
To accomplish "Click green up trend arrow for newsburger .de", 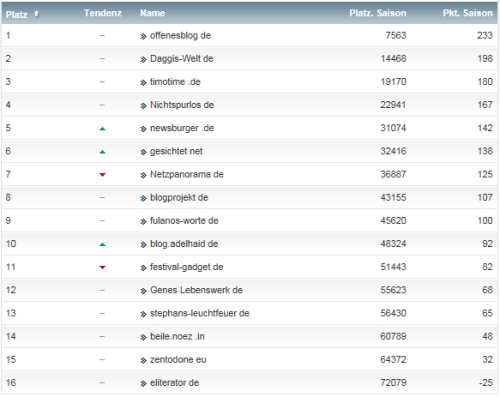I will (102, 129).
